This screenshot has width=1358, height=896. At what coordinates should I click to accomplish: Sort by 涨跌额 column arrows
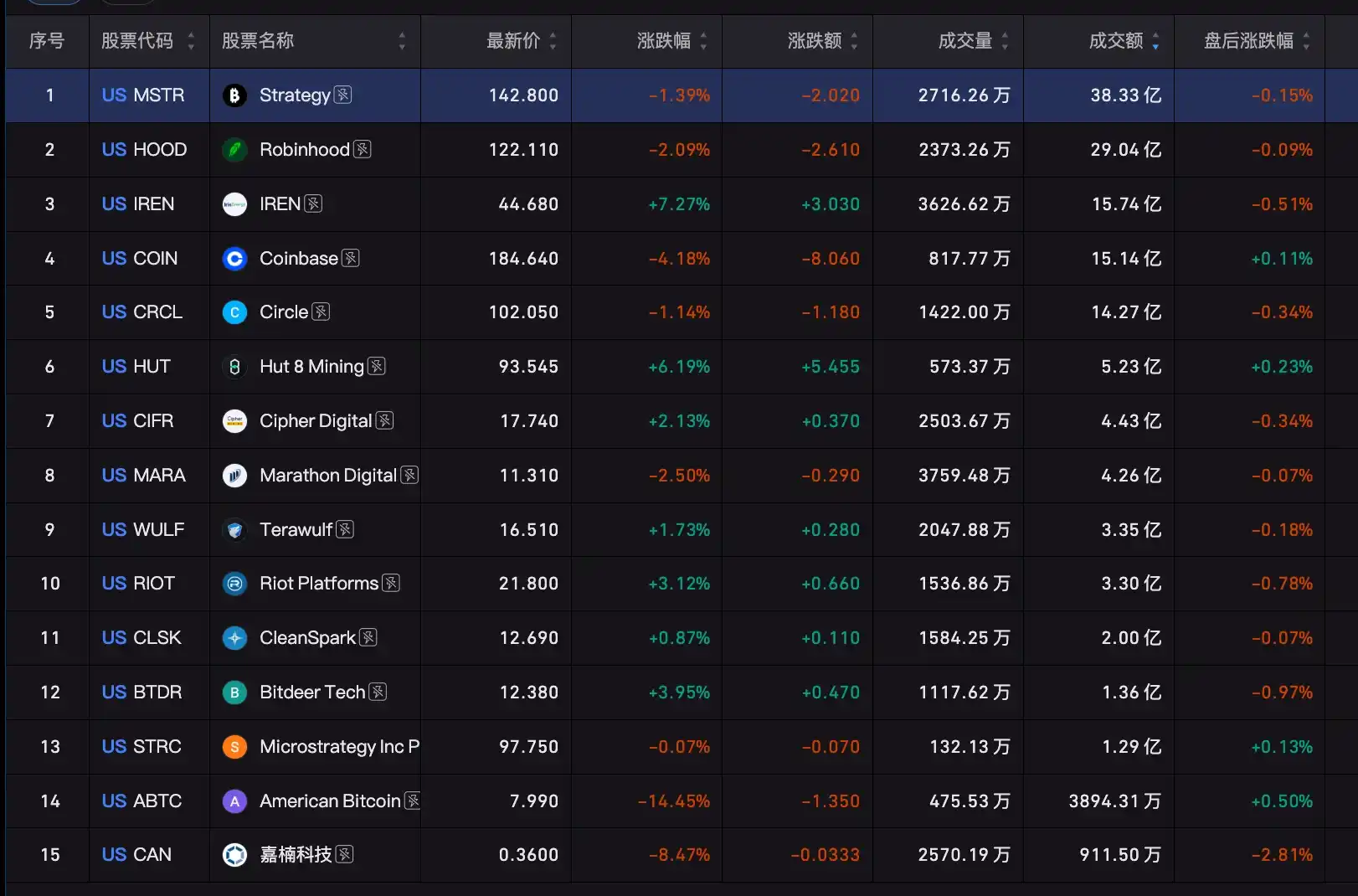[x=854, y=41]
